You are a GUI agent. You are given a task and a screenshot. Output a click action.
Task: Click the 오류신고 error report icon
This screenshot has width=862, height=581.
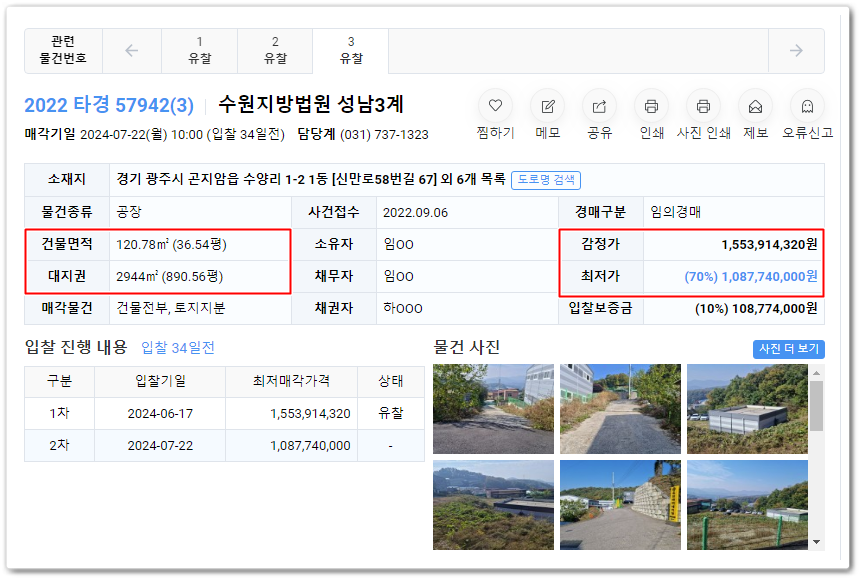[807, 106]
